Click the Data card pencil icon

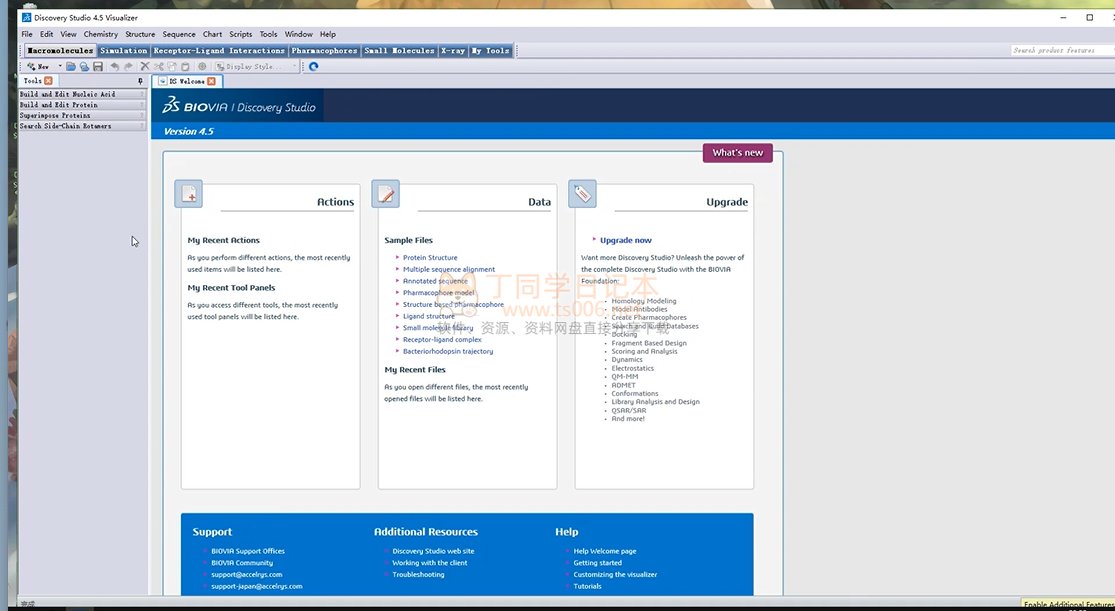point(385,194)
